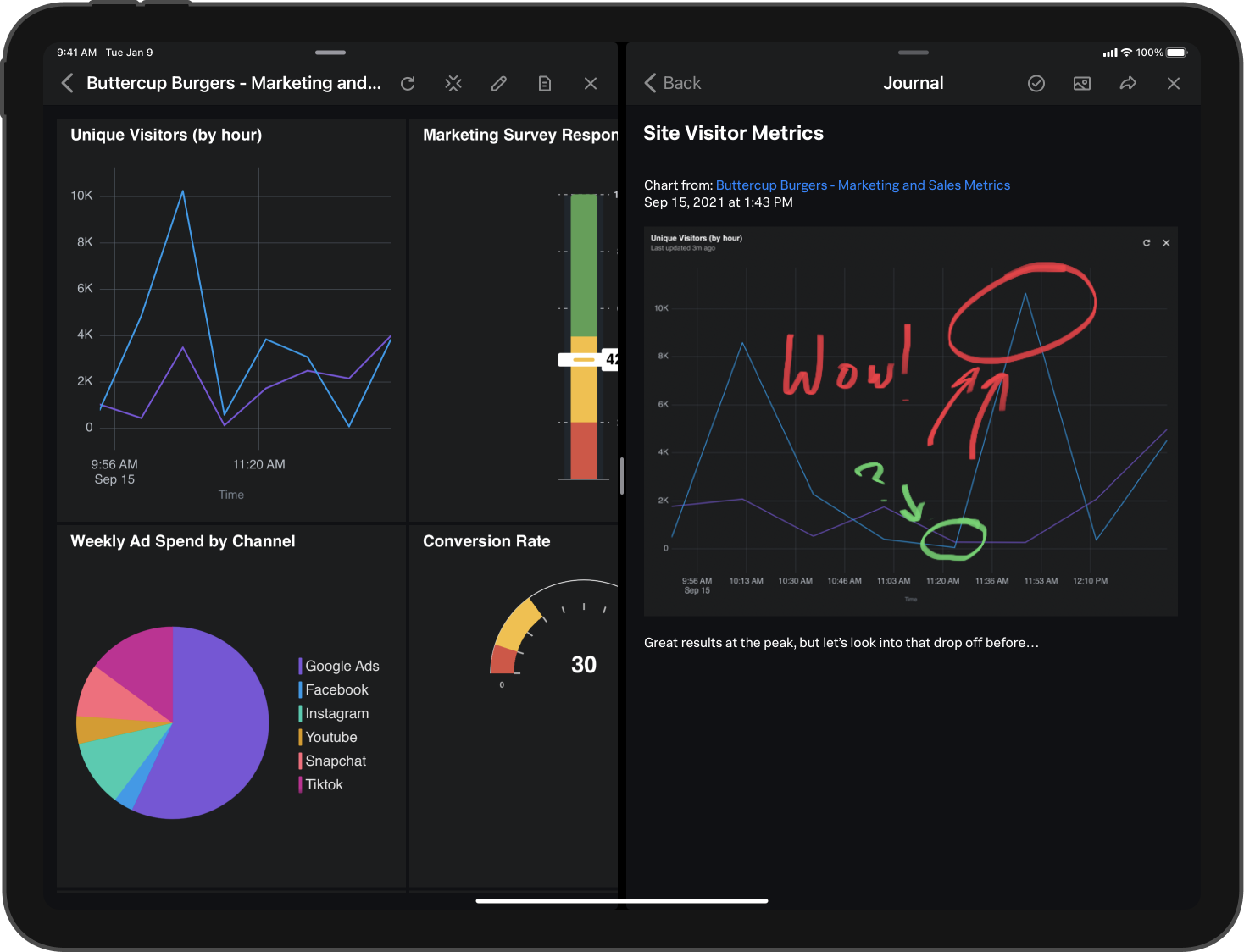Tap the Sep 15, 2021 at 1:43 PM timestamp
The image size is (1244, 952).
point(719,202)
